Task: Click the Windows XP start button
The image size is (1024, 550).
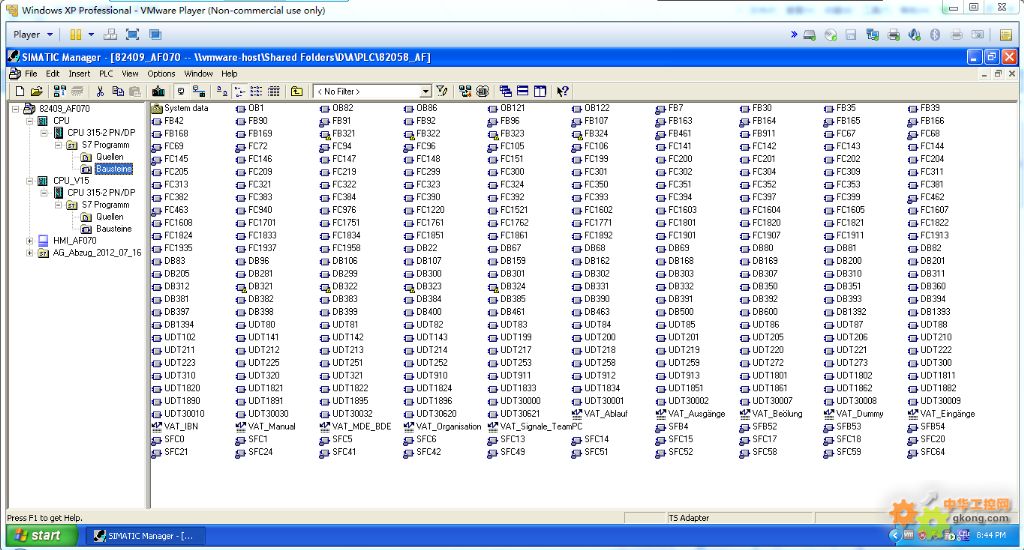Action: pyautogui.click(x=42, y=536)
